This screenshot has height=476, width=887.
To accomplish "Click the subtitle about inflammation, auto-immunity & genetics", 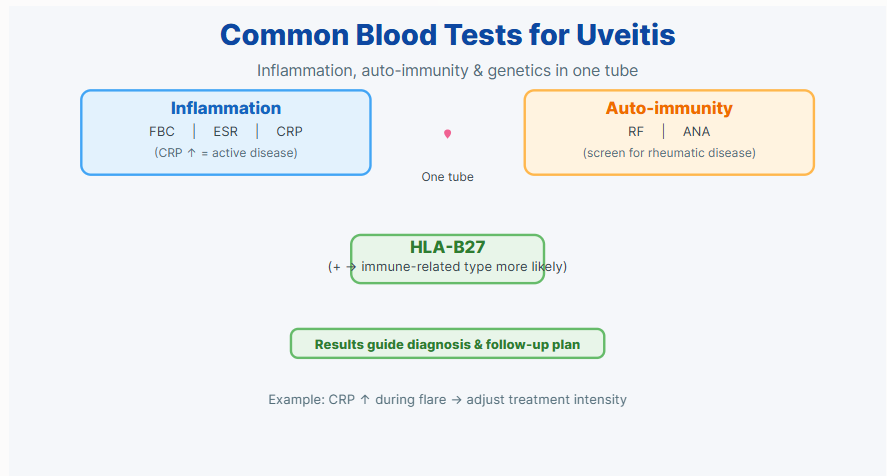I will (447, 71).
